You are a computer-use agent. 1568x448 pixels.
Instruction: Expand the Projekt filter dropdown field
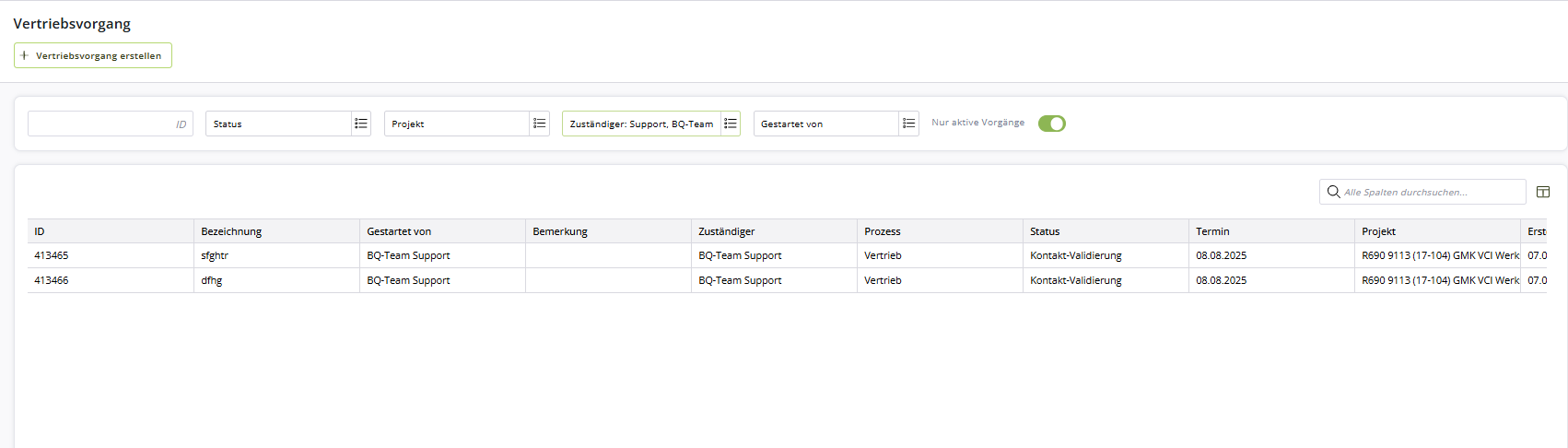click(457, 124)
